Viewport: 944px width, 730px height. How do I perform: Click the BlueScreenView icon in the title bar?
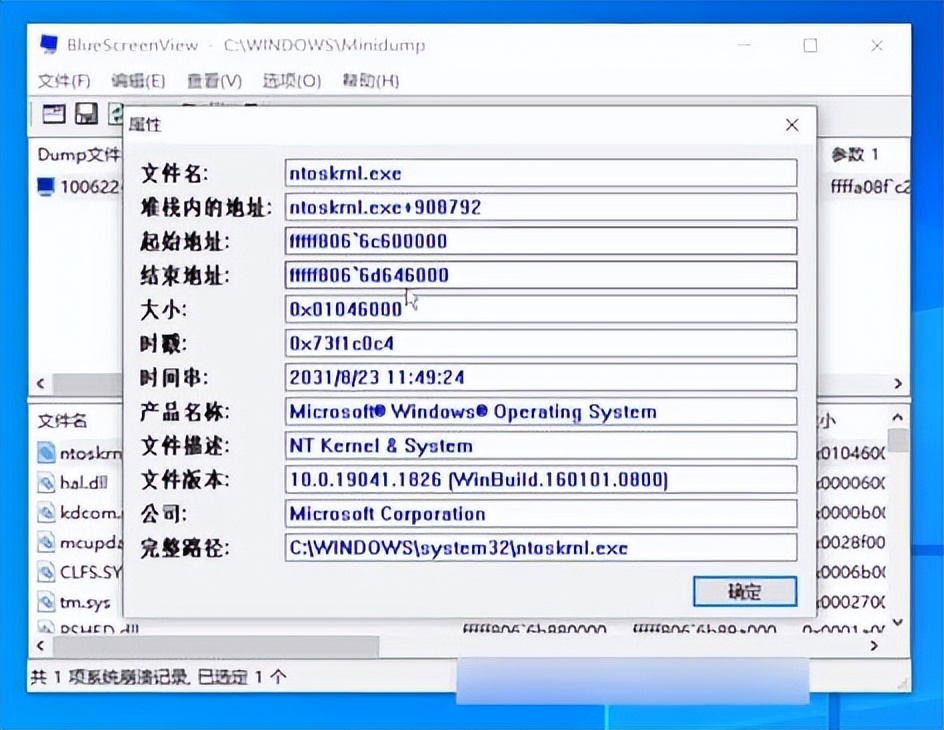click(x=47, y=44)
